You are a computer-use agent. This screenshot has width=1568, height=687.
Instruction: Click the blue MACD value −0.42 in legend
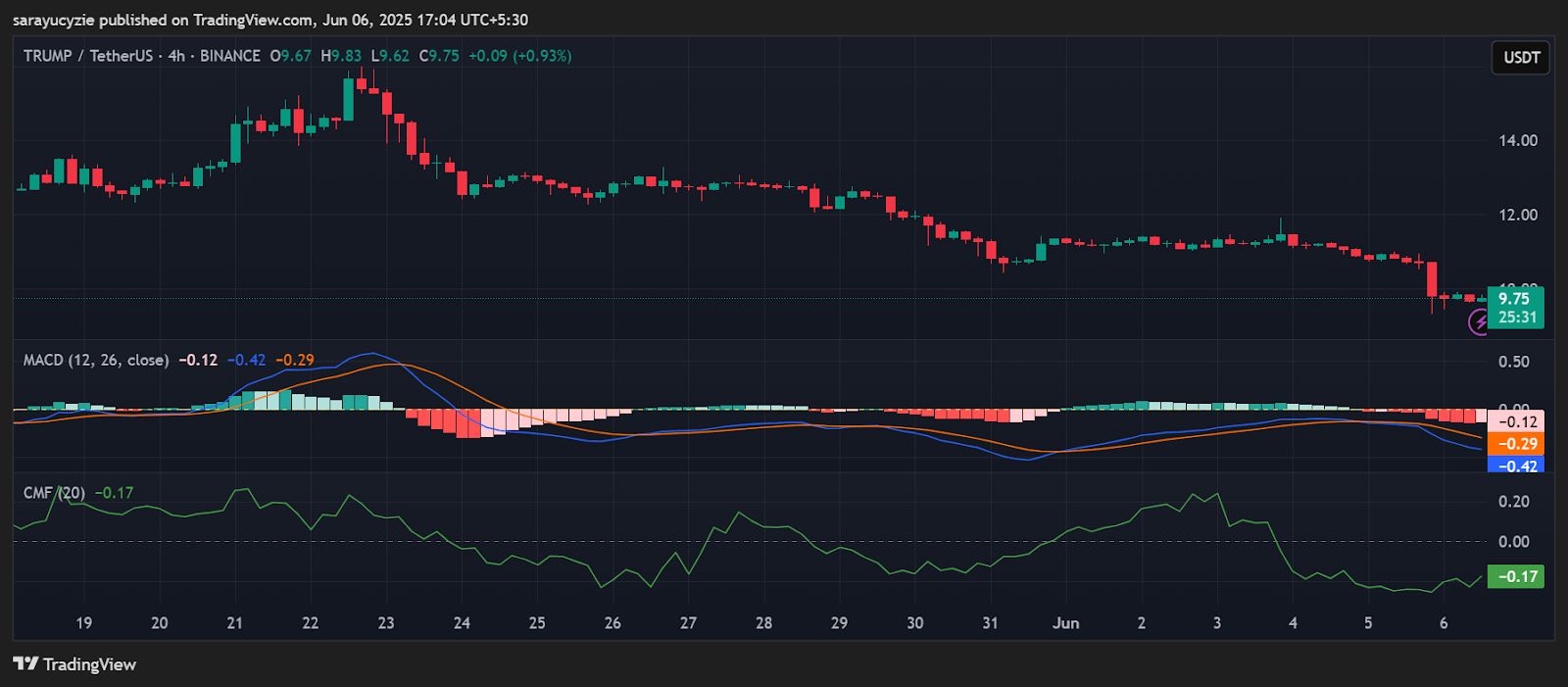247,360
